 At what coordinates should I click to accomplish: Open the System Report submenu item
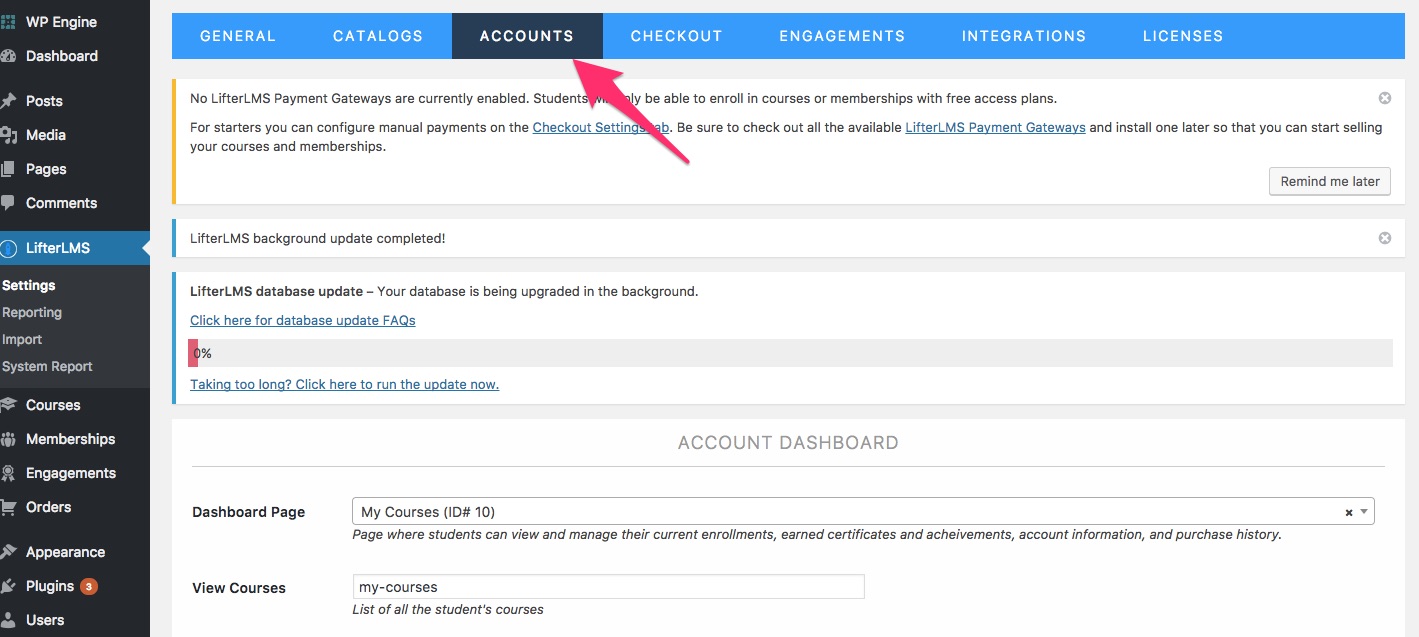pos(47,366)
